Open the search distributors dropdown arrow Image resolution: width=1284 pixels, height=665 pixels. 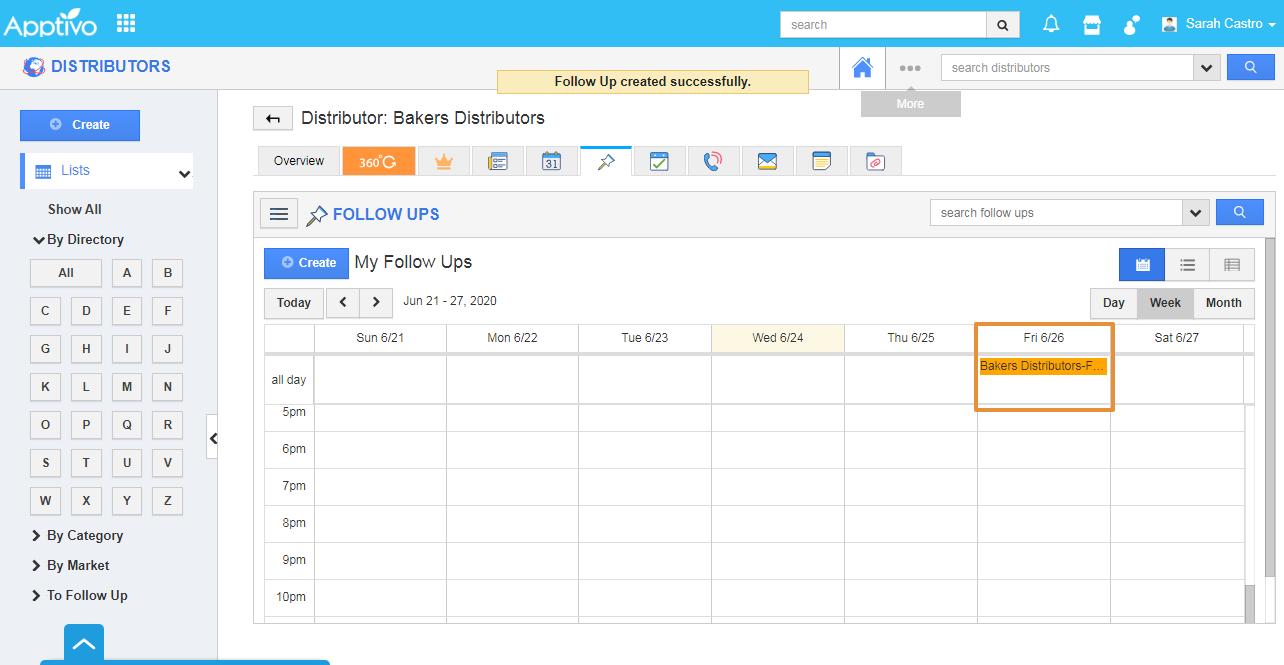[1206, 68]
